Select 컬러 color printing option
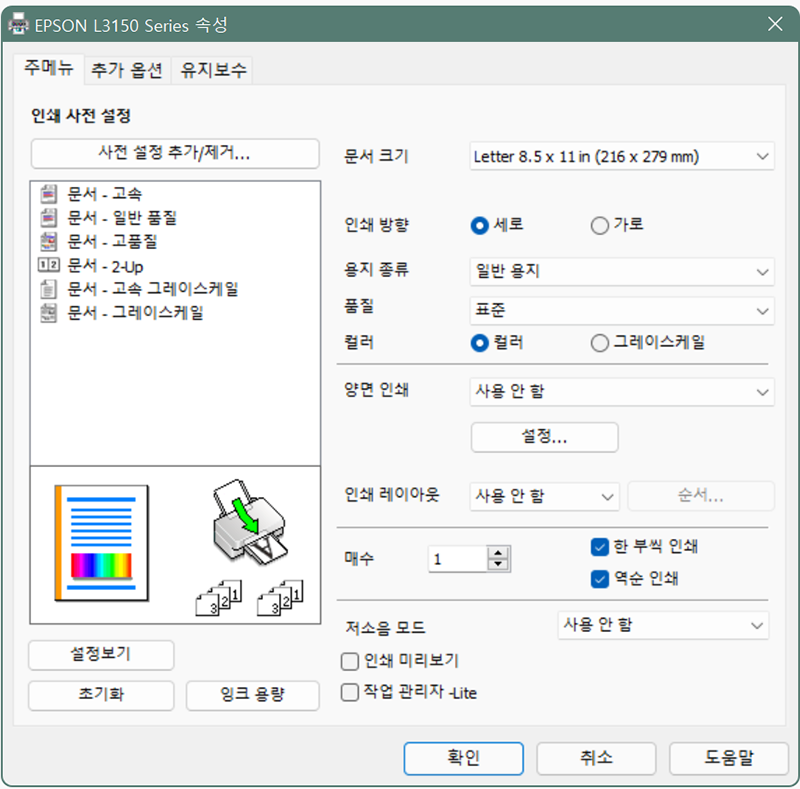Screen dimensions: 800x789 point(479,342)
